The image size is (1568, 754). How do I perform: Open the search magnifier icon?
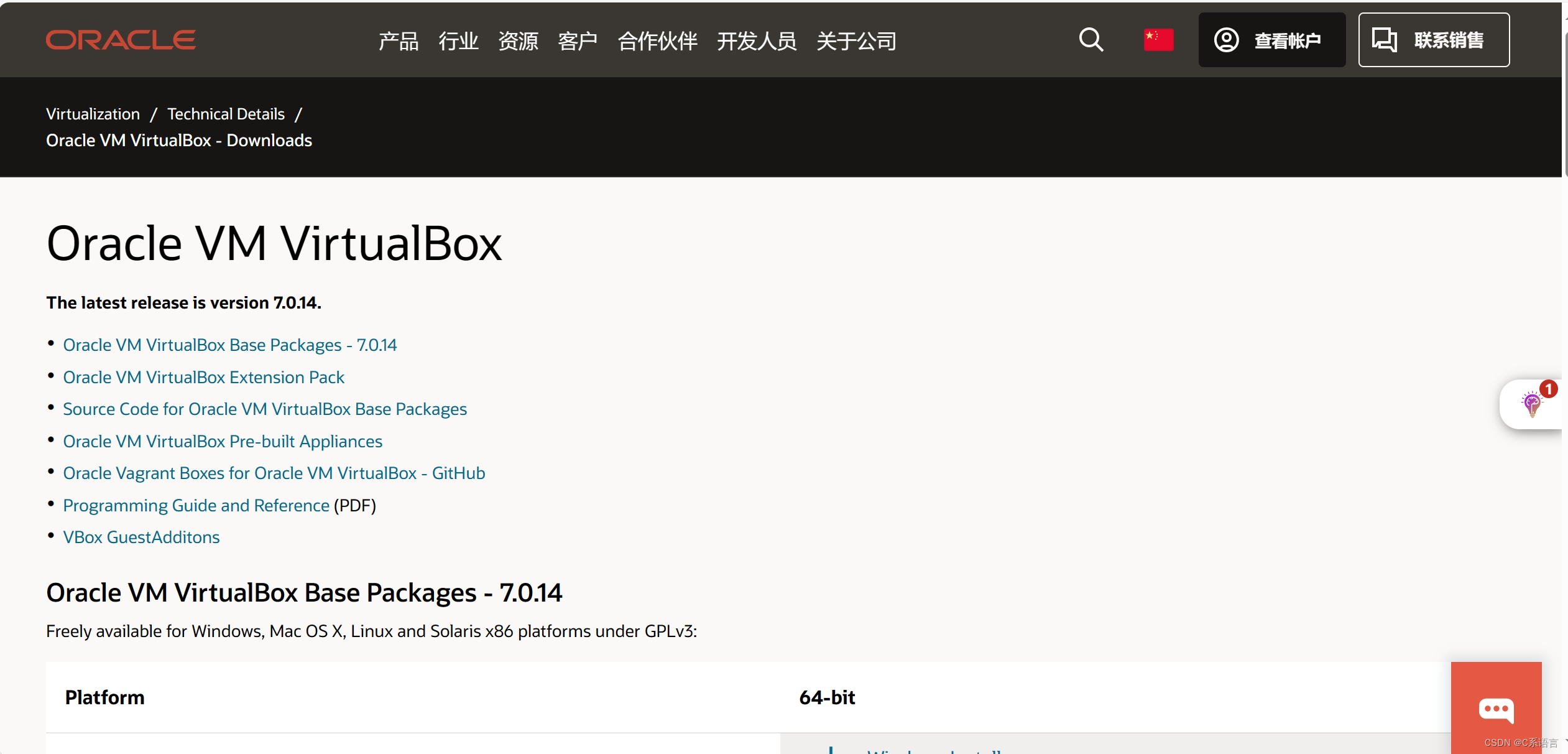[x=1091, y=40]
